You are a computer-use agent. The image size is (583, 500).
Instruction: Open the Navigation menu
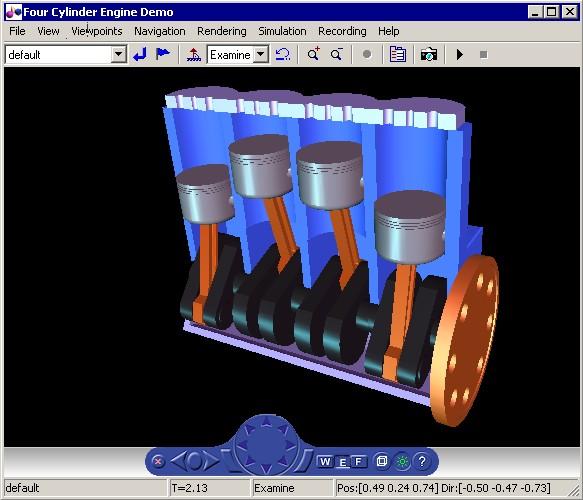pyautogui.click(x=160, y=31)
